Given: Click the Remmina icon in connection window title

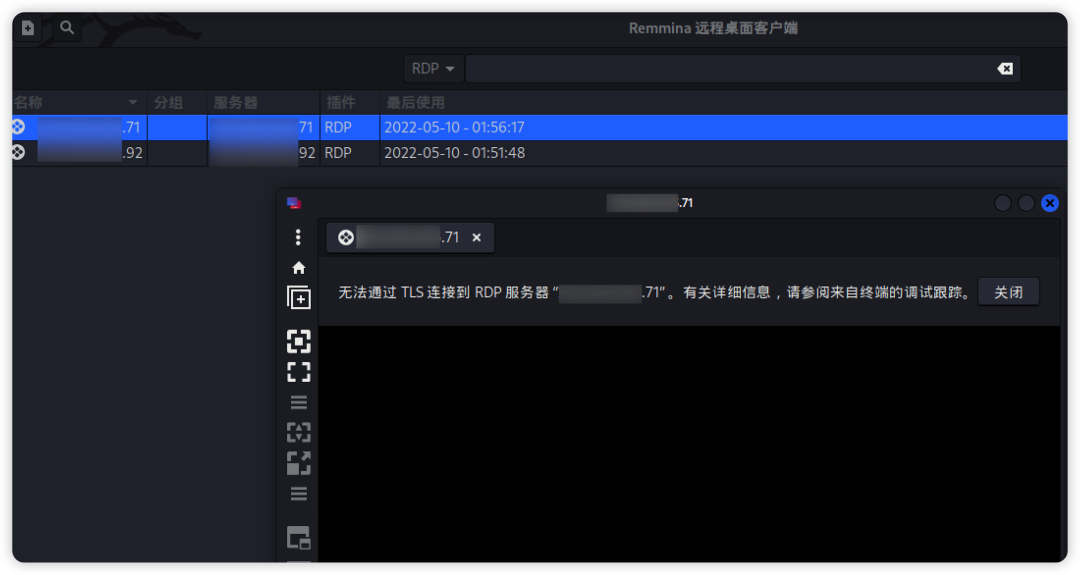Looking at the screenshot, I should [294, 203].
